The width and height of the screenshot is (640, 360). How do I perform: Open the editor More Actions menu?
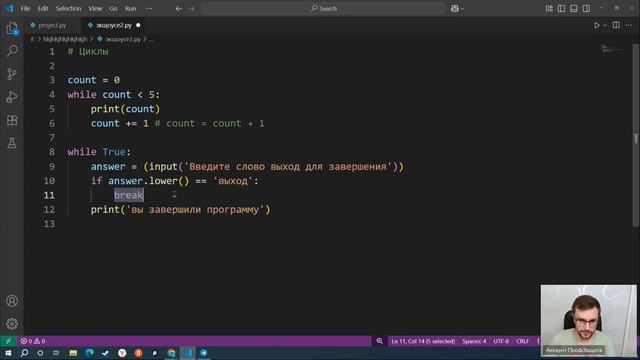click(628, 25)
